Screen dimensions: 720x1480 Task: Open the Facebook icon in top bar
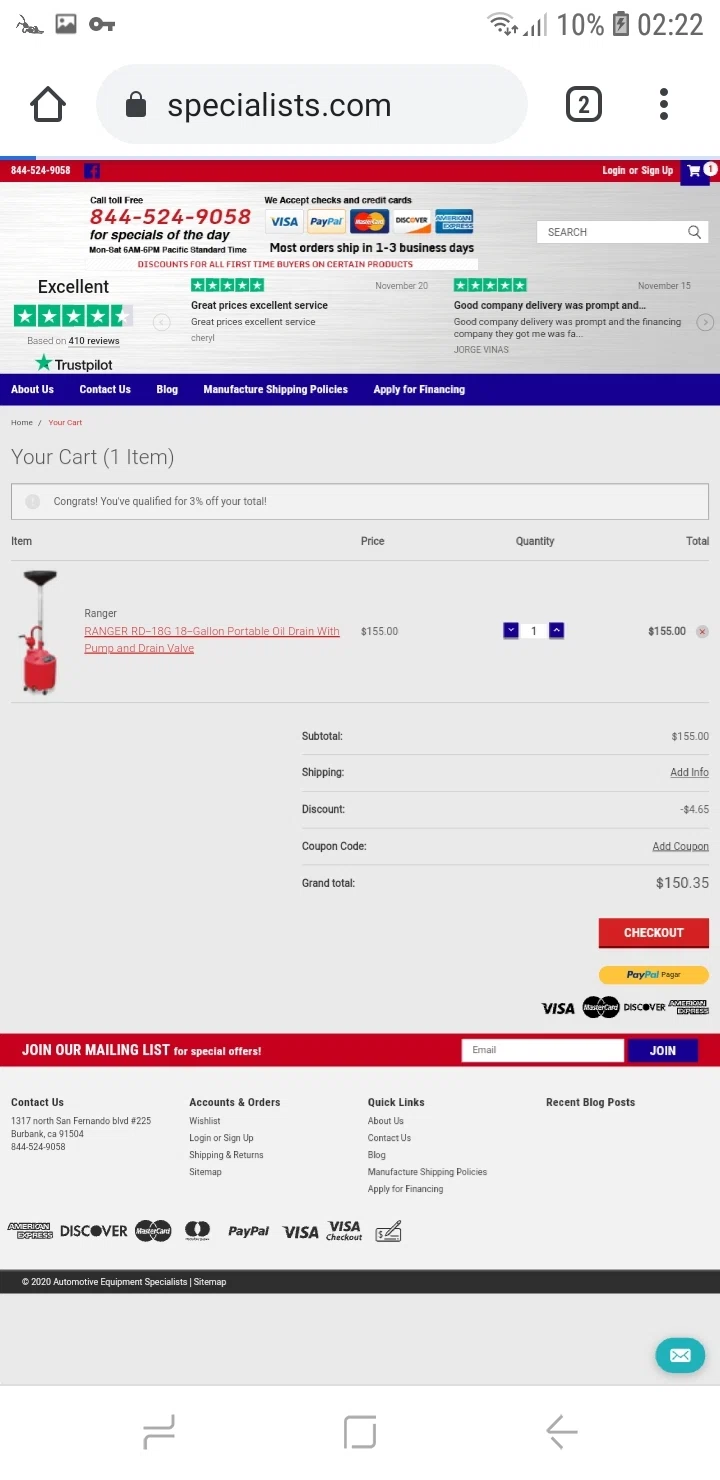pyautogui.click(x=92, y=171)
